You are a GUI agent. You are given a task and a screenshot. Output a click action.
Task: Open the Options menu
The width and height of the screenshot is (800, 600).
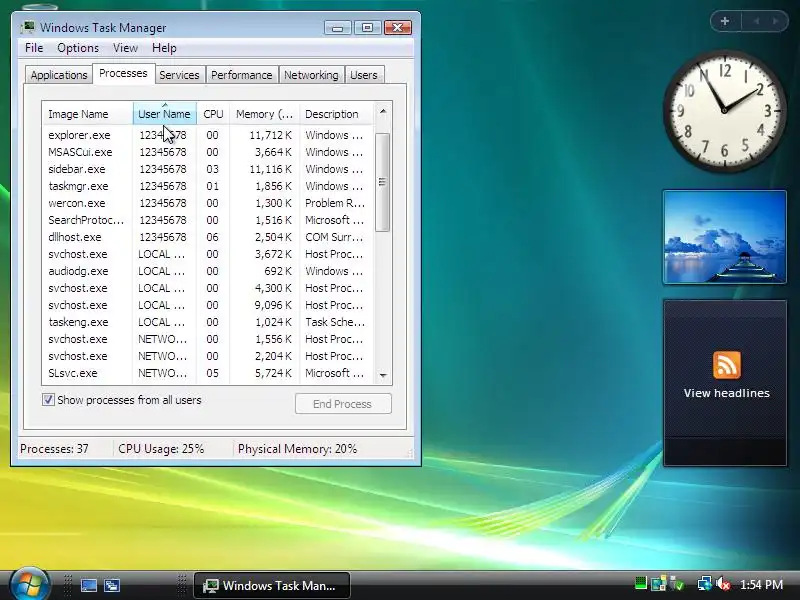(x=78, y=48)
